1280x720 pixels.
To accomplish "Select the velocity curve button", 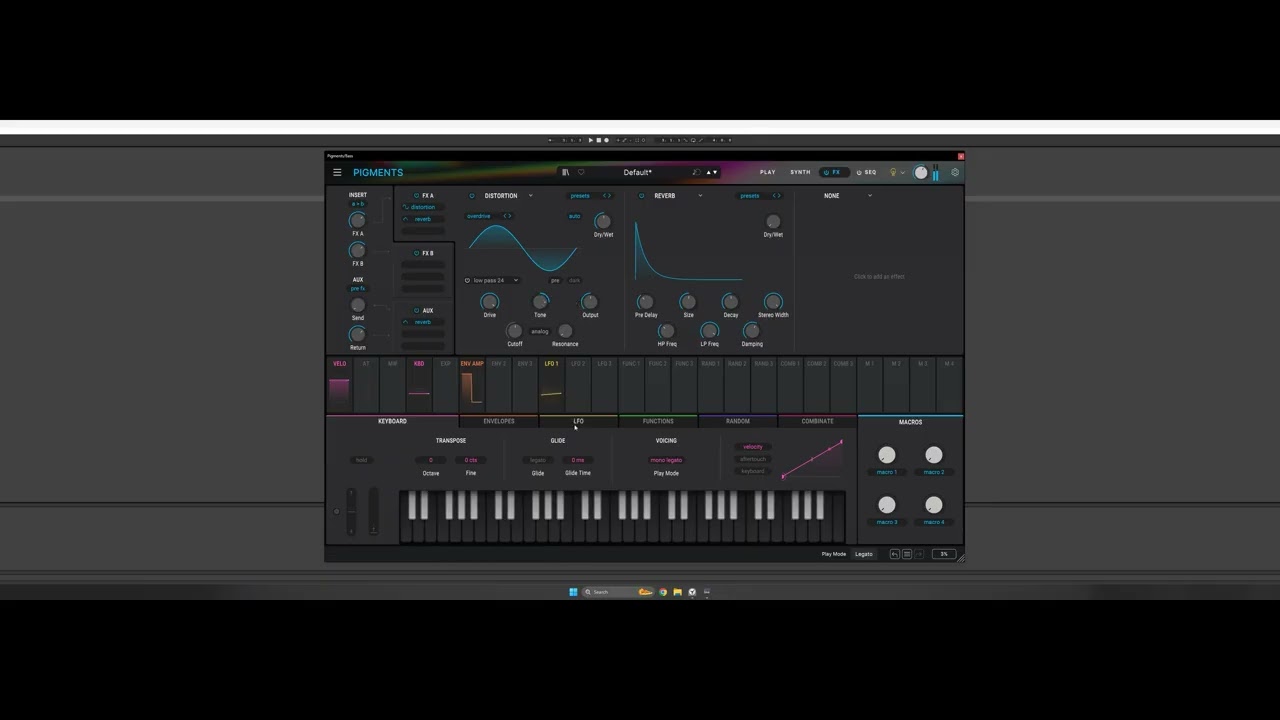I will coord(753,447).
